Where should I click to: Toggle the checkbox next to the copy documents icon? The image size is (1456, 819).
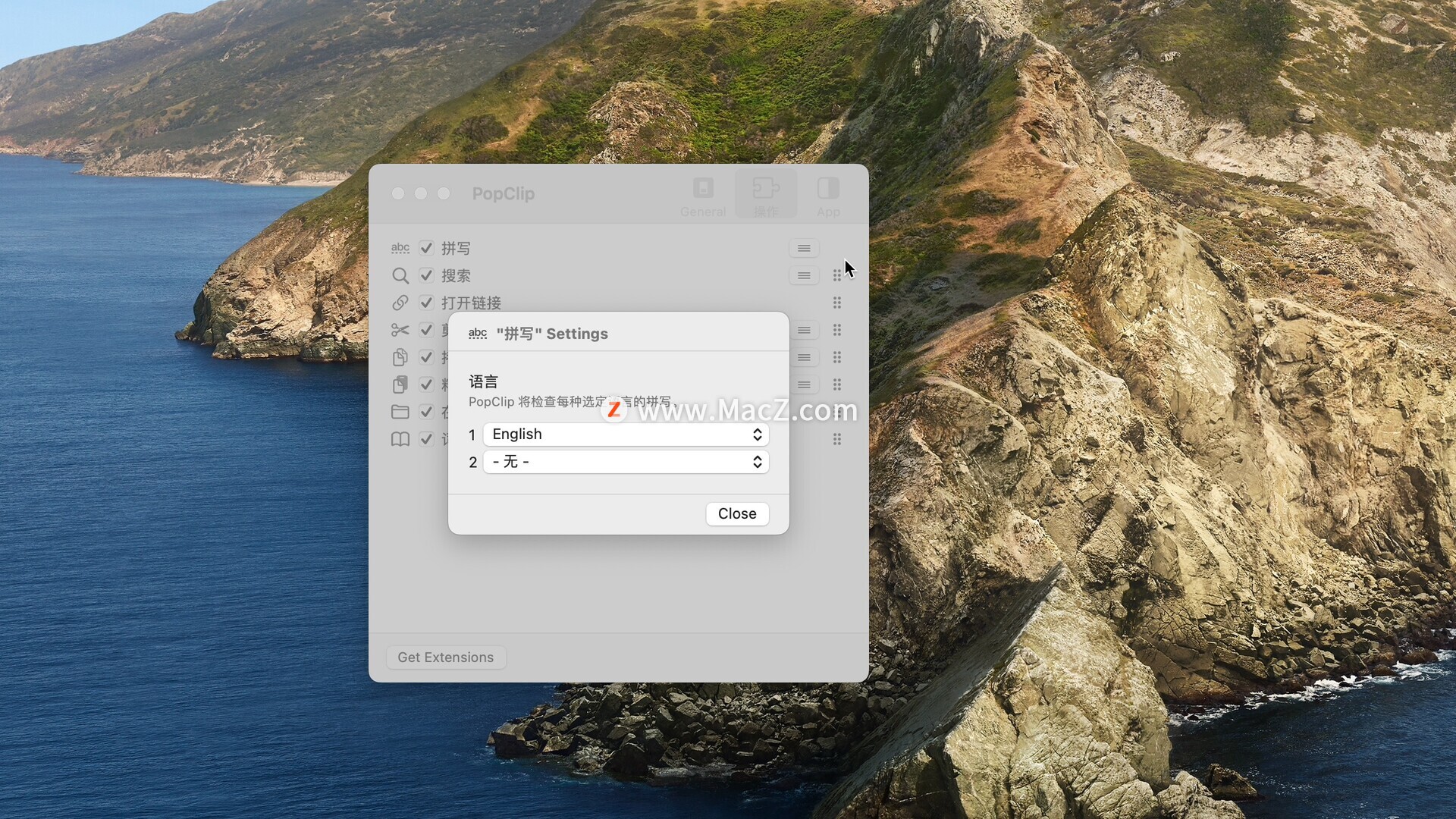[x=426, y=357]
